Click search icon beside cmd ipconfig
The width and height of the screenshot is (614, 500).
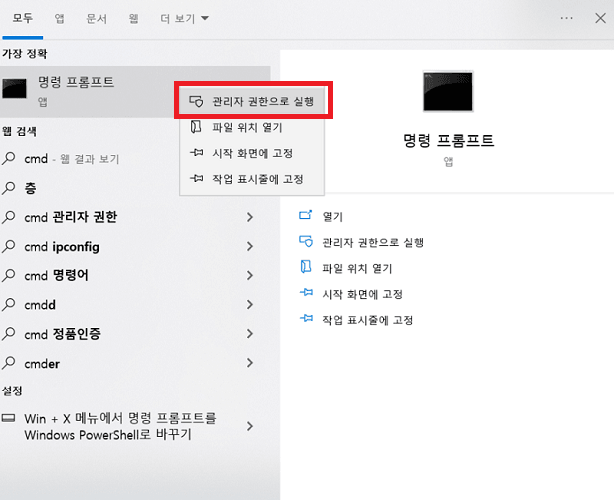9,246
